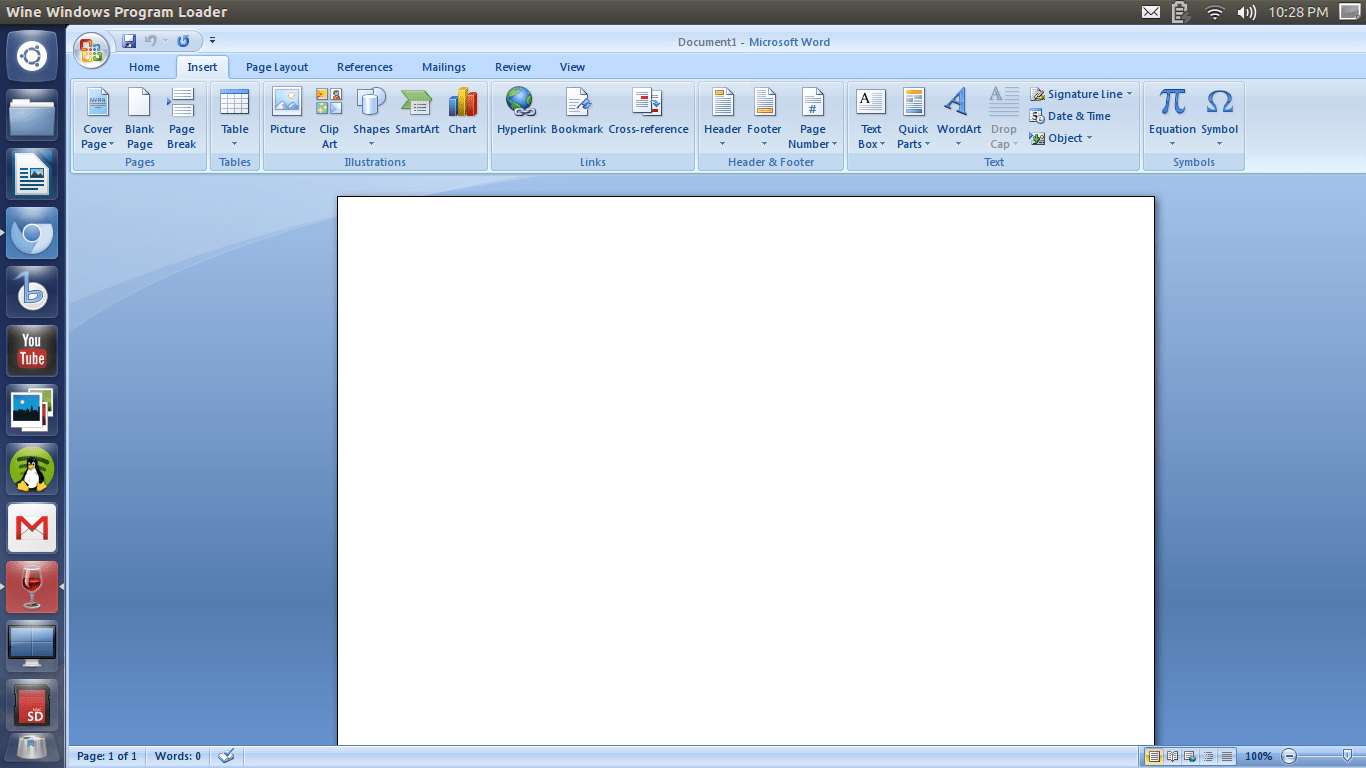
Task: Save the document from Quick Access toolbar
Action: (129, 41)
